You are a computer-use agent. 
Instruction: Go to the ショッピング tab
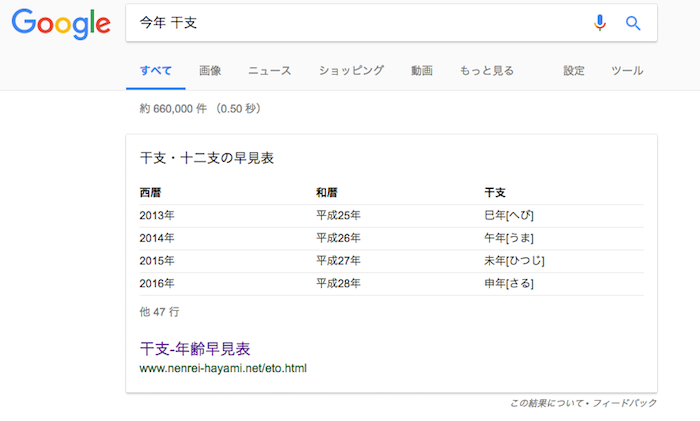coord(351,71)
